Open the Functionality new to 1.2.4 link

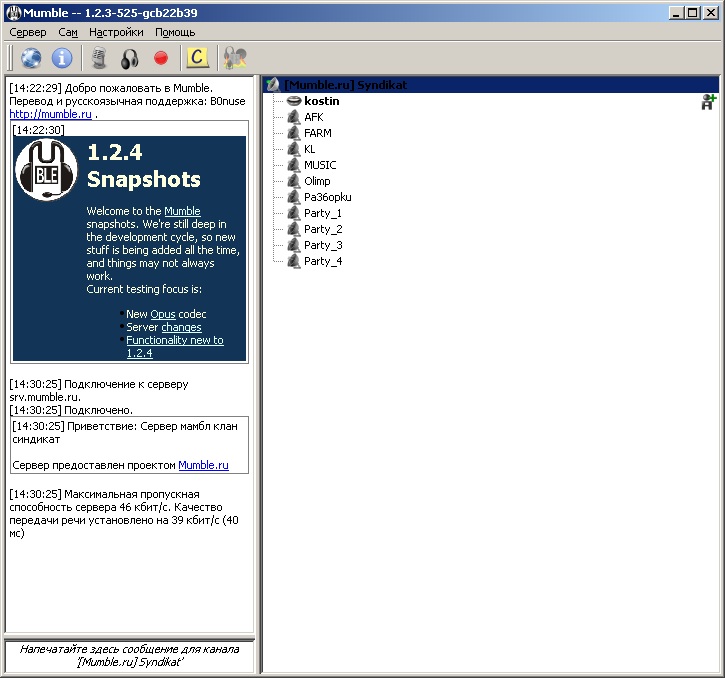pyautogui.click(x=175, y=346)
